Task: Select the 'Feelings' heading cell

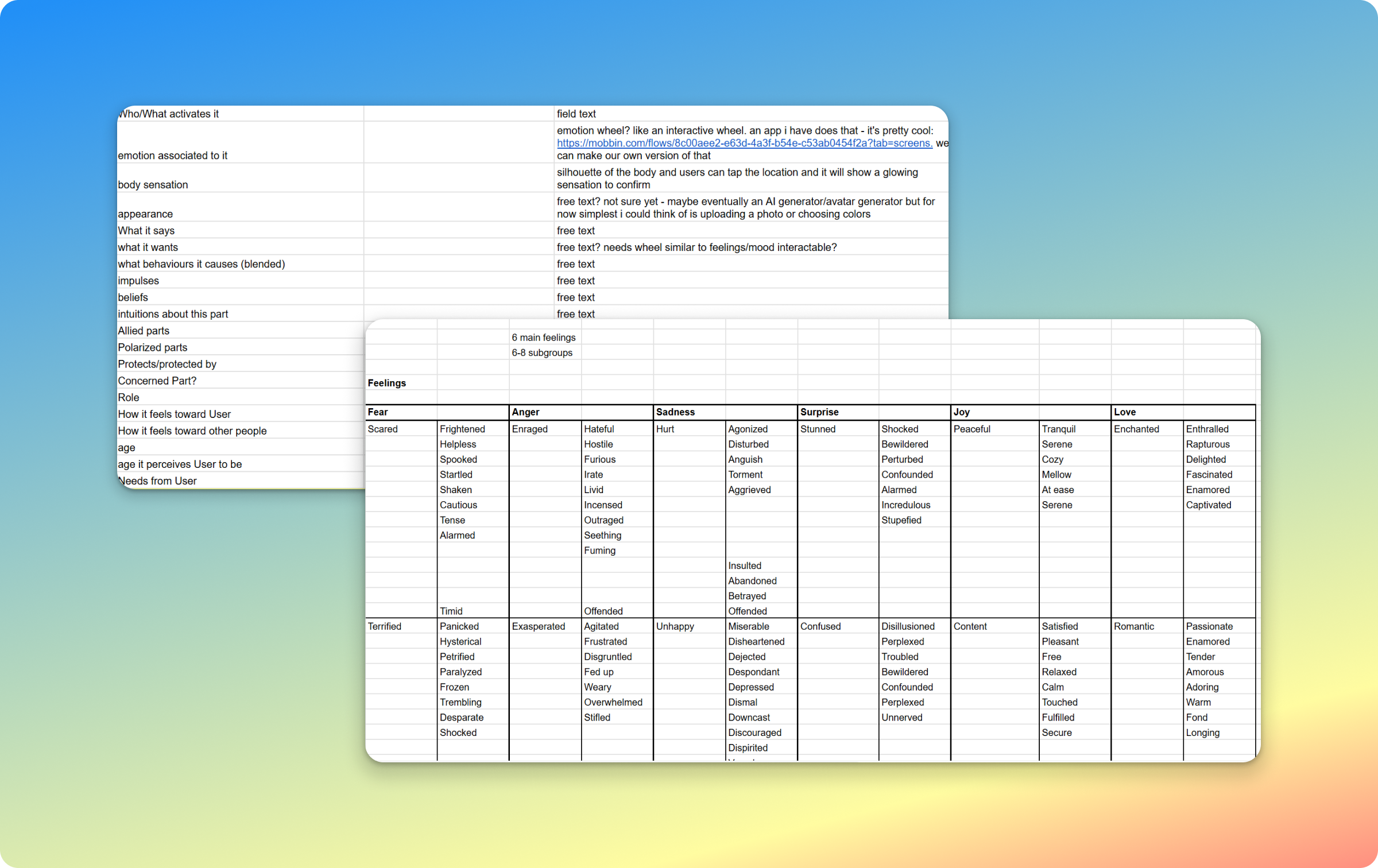Action: click(x=386, y=383)
